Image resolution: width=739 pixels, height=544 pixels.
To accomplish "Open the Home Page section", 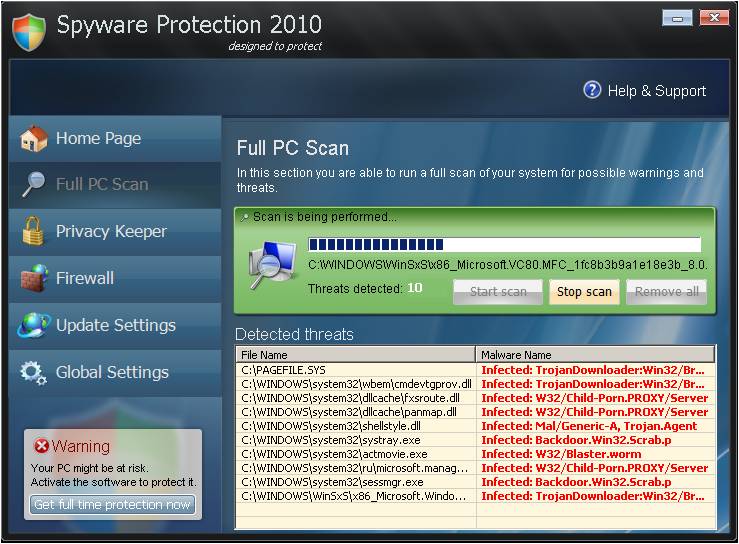I will (x=115, y=139).
